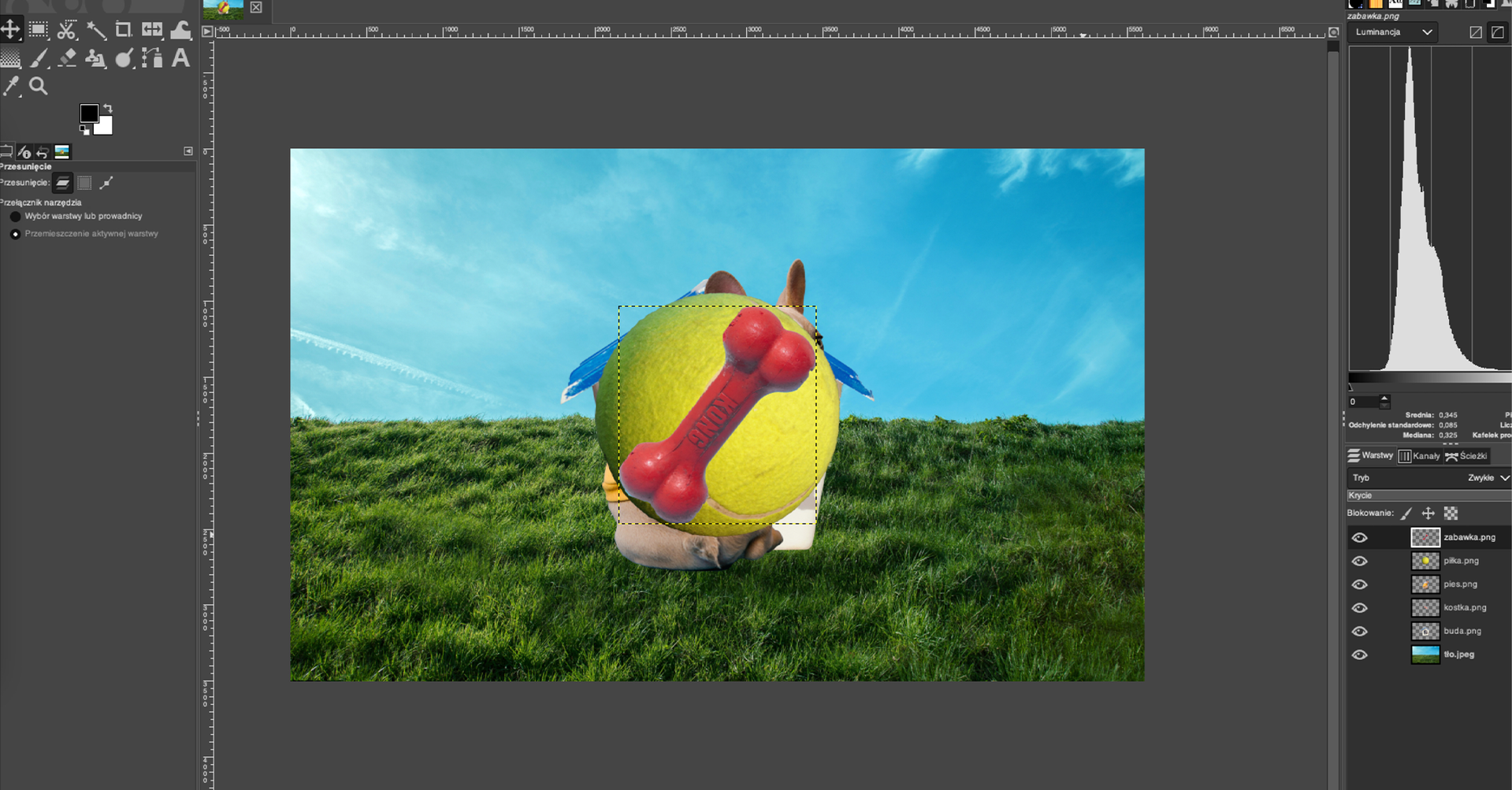Lock pixels with the paintbrush lock
Image resolution: width=1512 pixels, height=790 pixels.
[x=1406, y=514]
